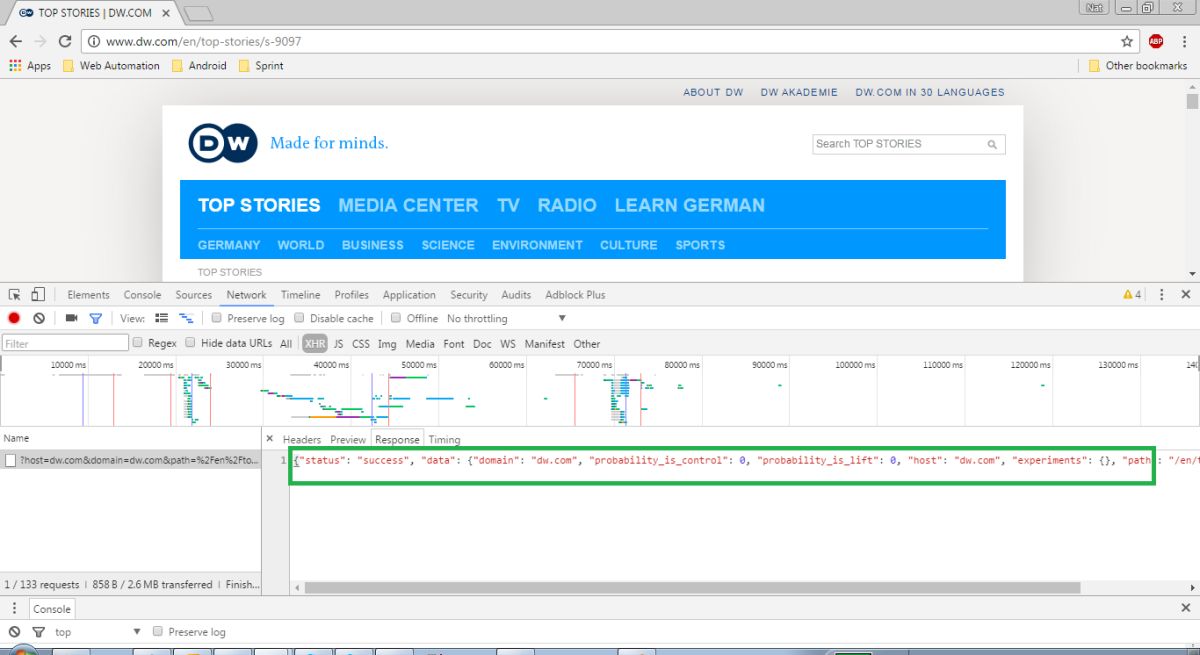Open the console drawer three-dot menu
Image resolution: width=1200 pixels, height=655 pixels.
14,608
